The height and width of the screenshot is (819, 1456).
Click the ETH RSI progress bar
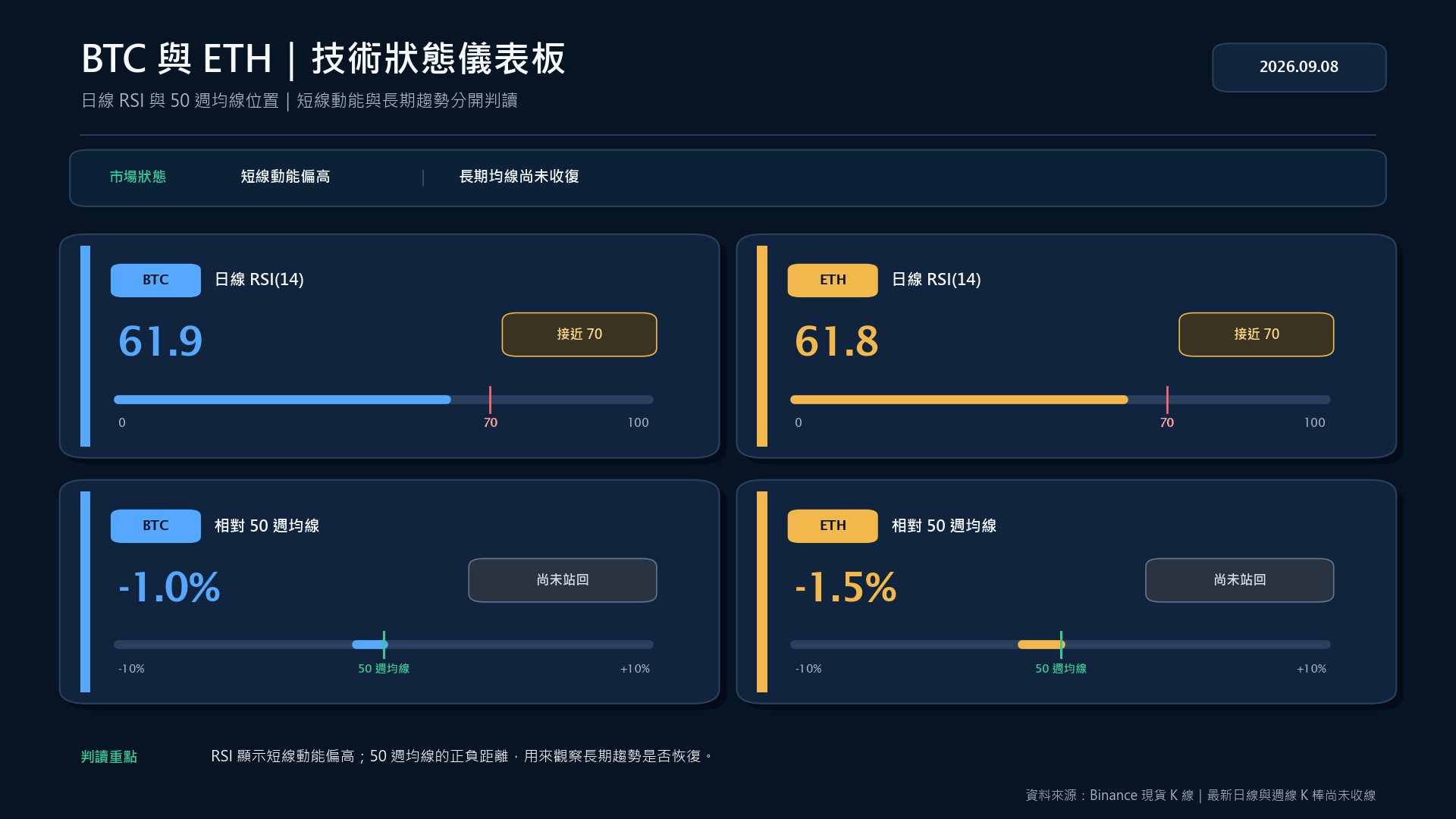pos(1060,400)
